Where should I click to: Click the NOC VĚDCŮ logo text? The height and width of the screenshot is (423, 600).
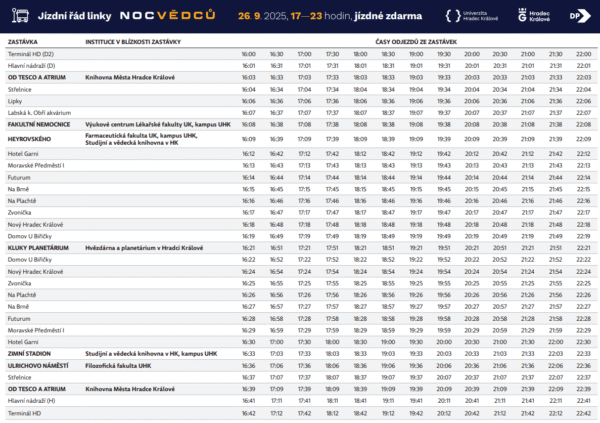click(168, 15)
